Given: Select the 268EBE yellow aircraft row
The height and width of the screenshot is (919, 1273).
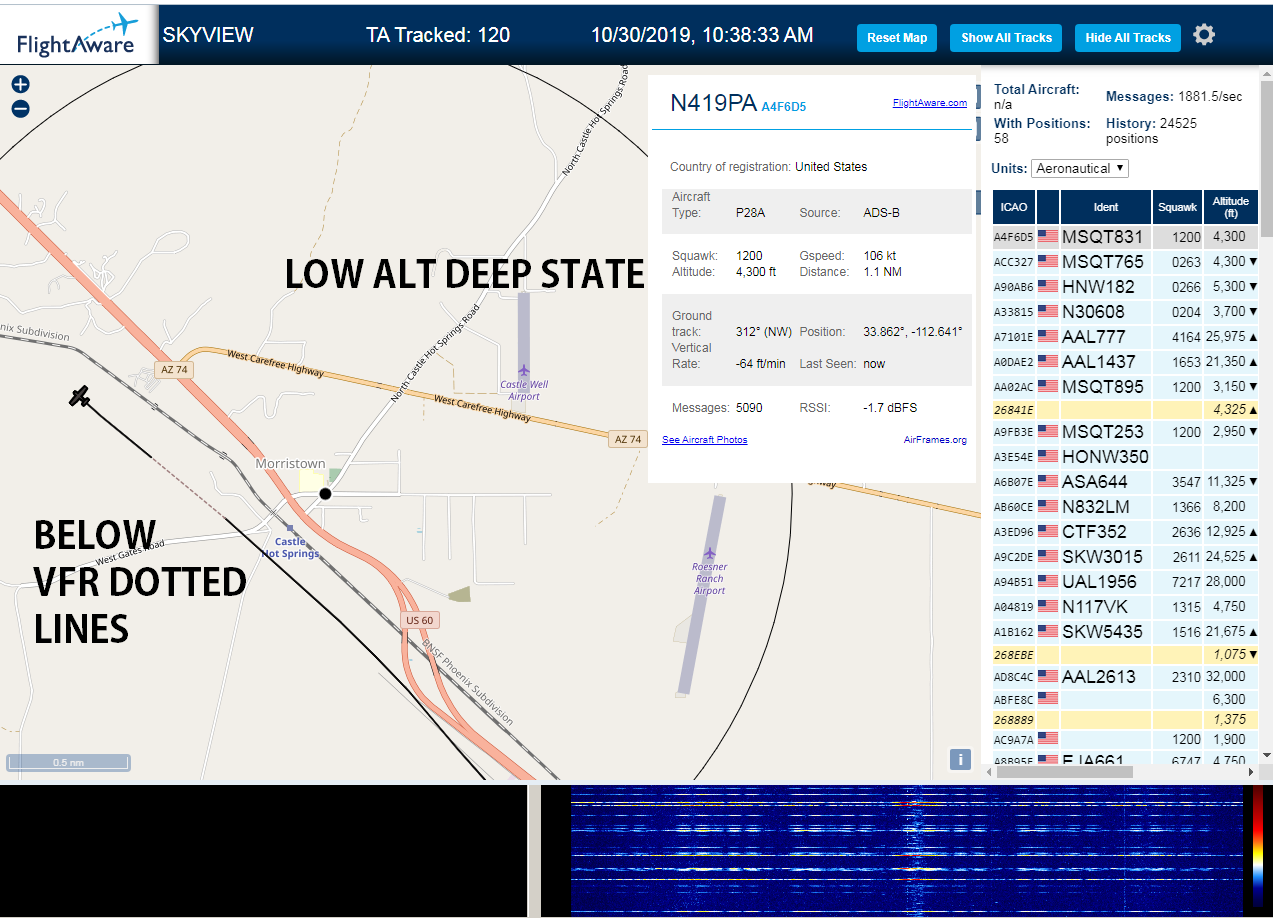Looking at the screenshot, I should (1126, 655).
